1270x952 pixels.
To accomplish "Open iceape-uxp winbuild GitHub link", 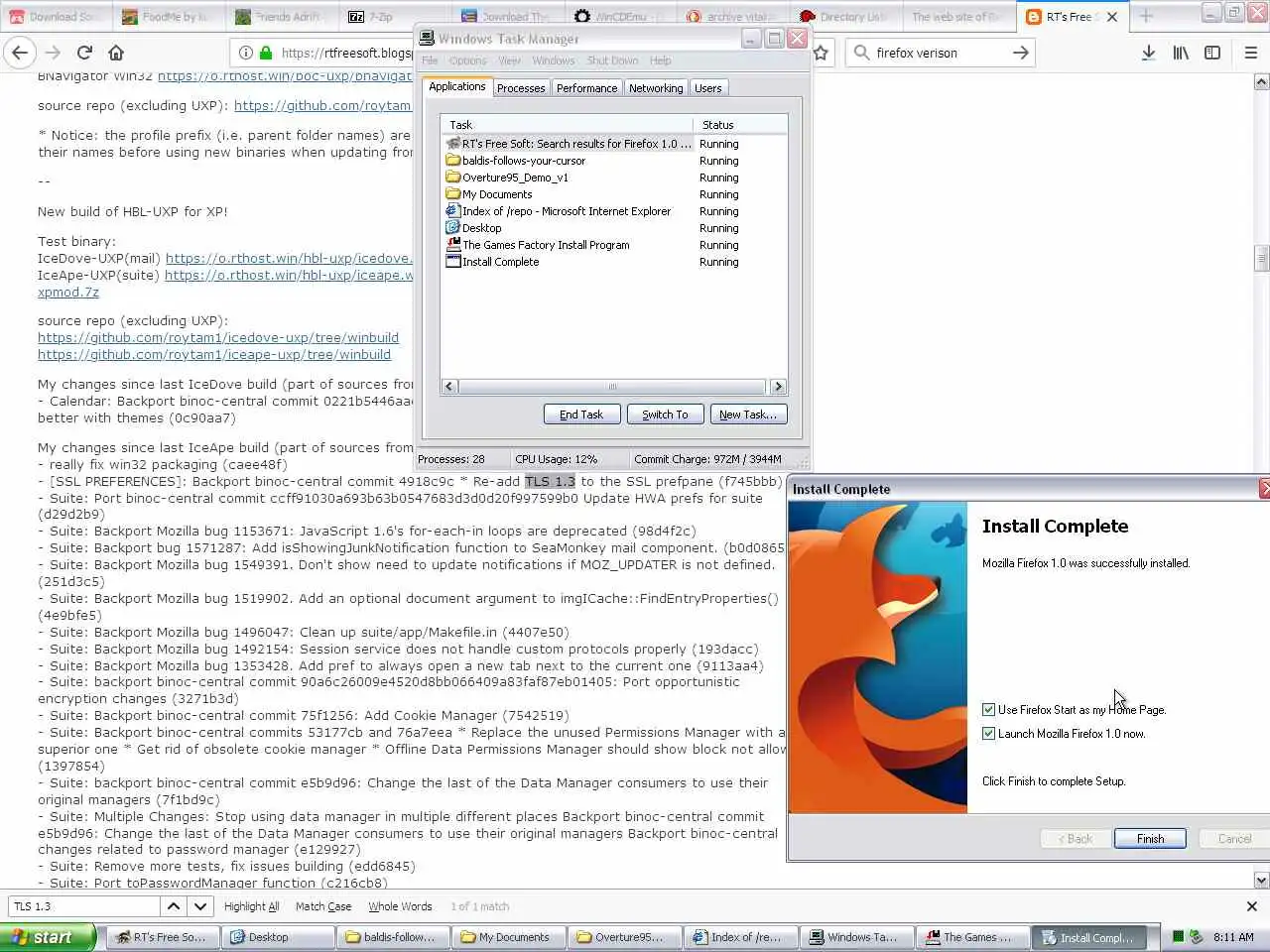I will coord(214,355).
